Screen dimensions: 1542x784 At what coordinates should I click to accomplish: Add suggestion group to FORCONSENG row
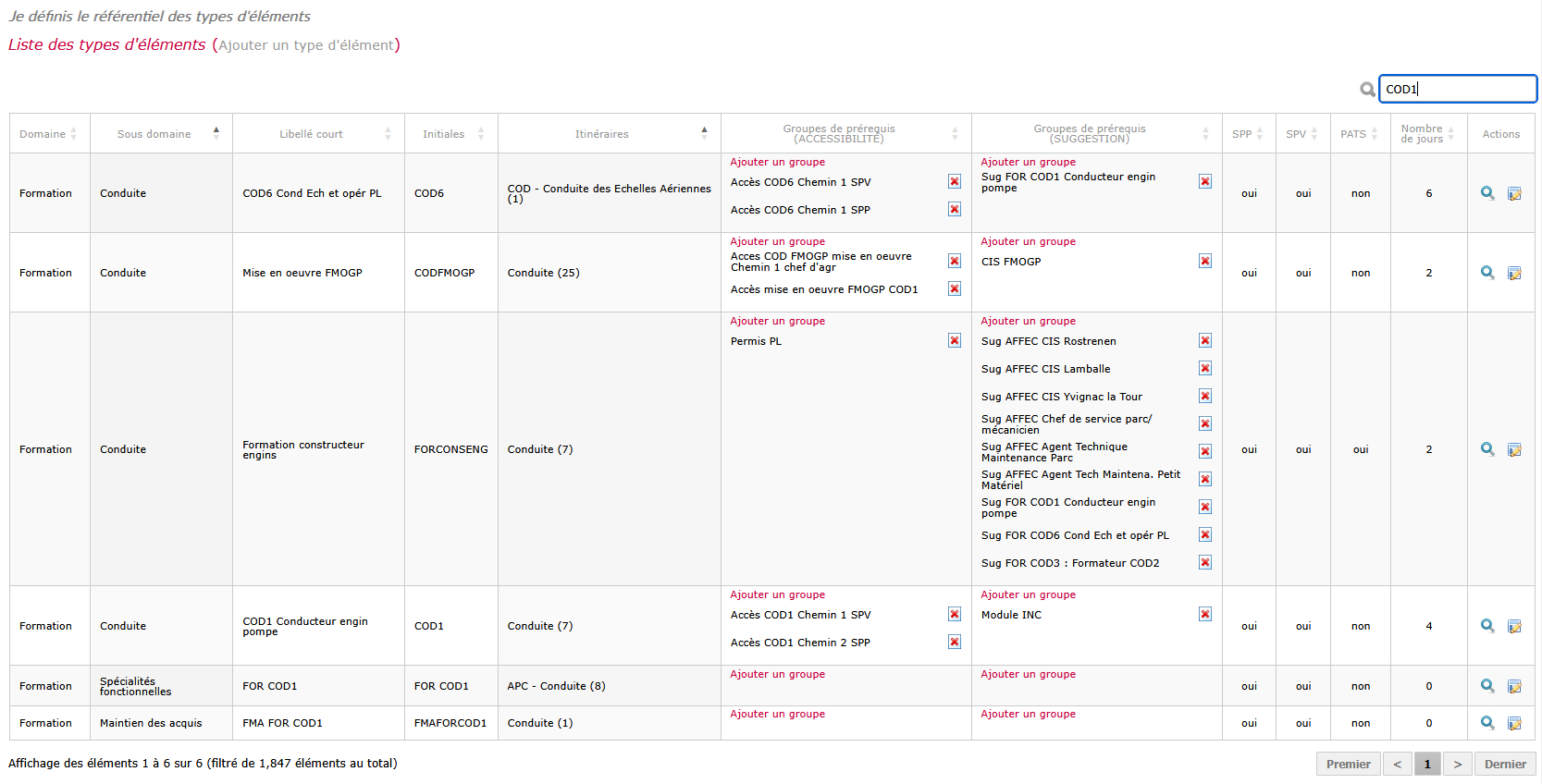coord(1029,322)
